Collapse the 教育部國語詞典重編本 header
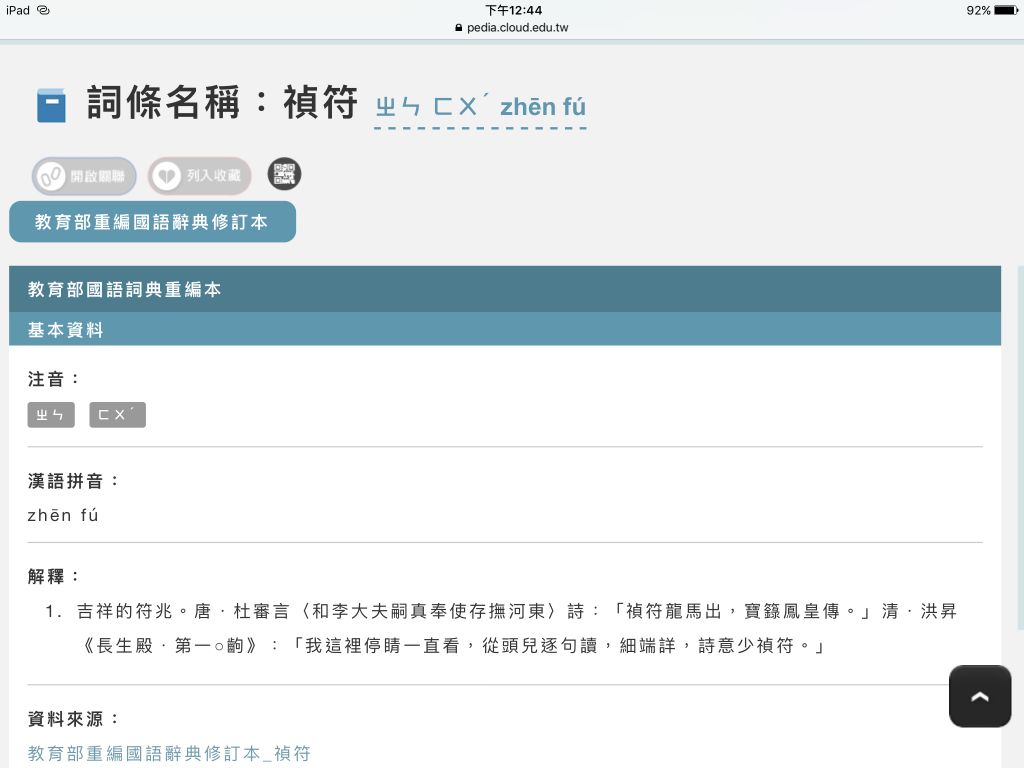Screen dimensions: 1024x768 click(504, 289)
